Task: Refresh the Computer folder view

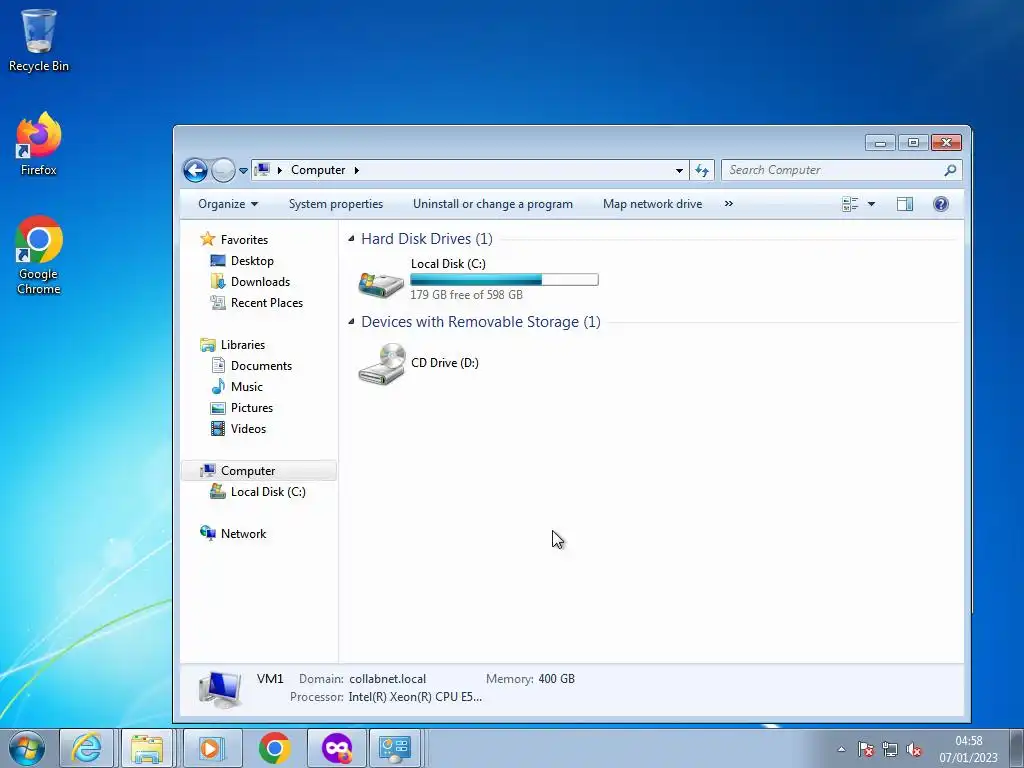Action: click(x=702, y=170)
